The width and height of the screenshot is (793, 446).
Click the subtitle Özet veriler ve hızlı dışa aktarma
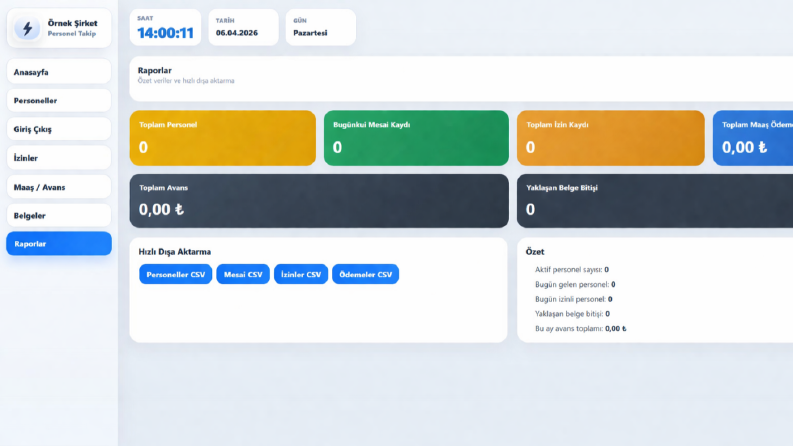(186, 81)
